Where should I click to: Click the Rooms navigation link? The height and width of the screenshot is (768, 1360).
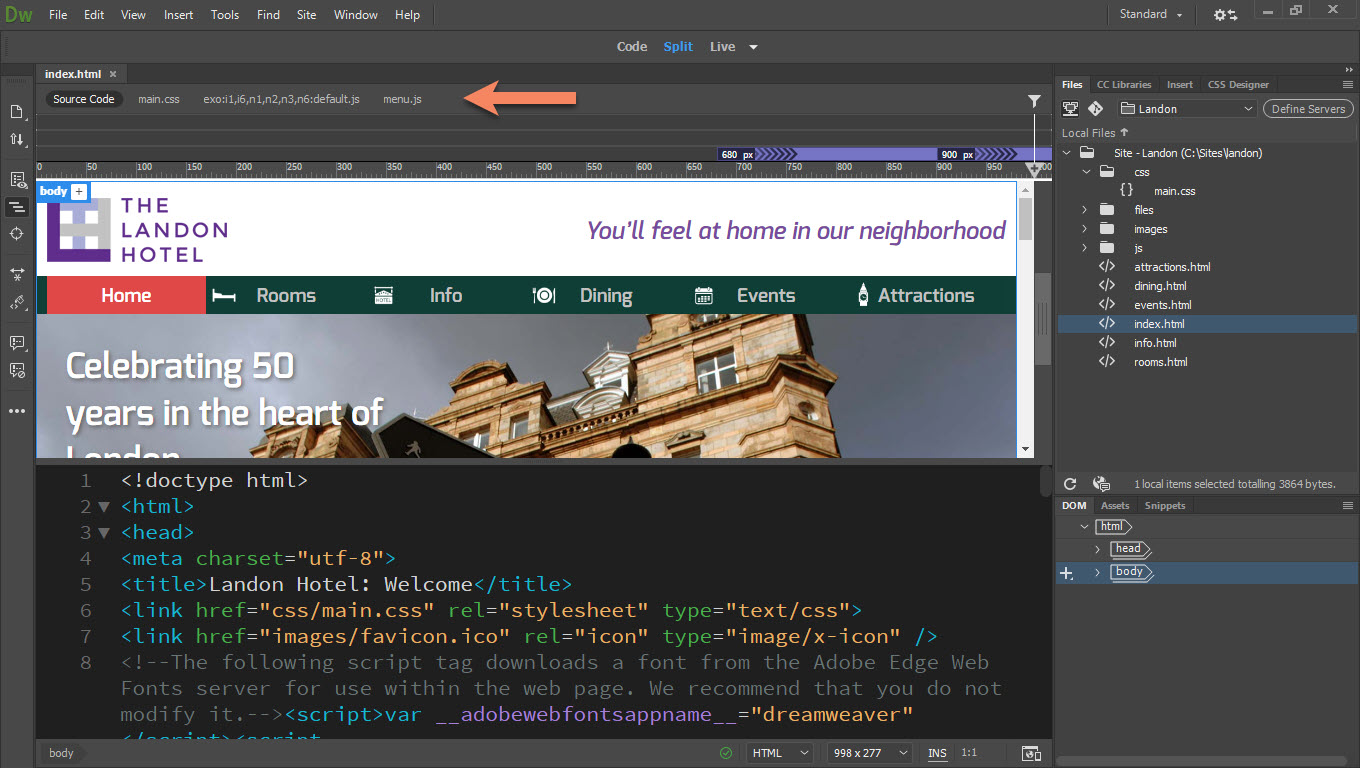286,296
